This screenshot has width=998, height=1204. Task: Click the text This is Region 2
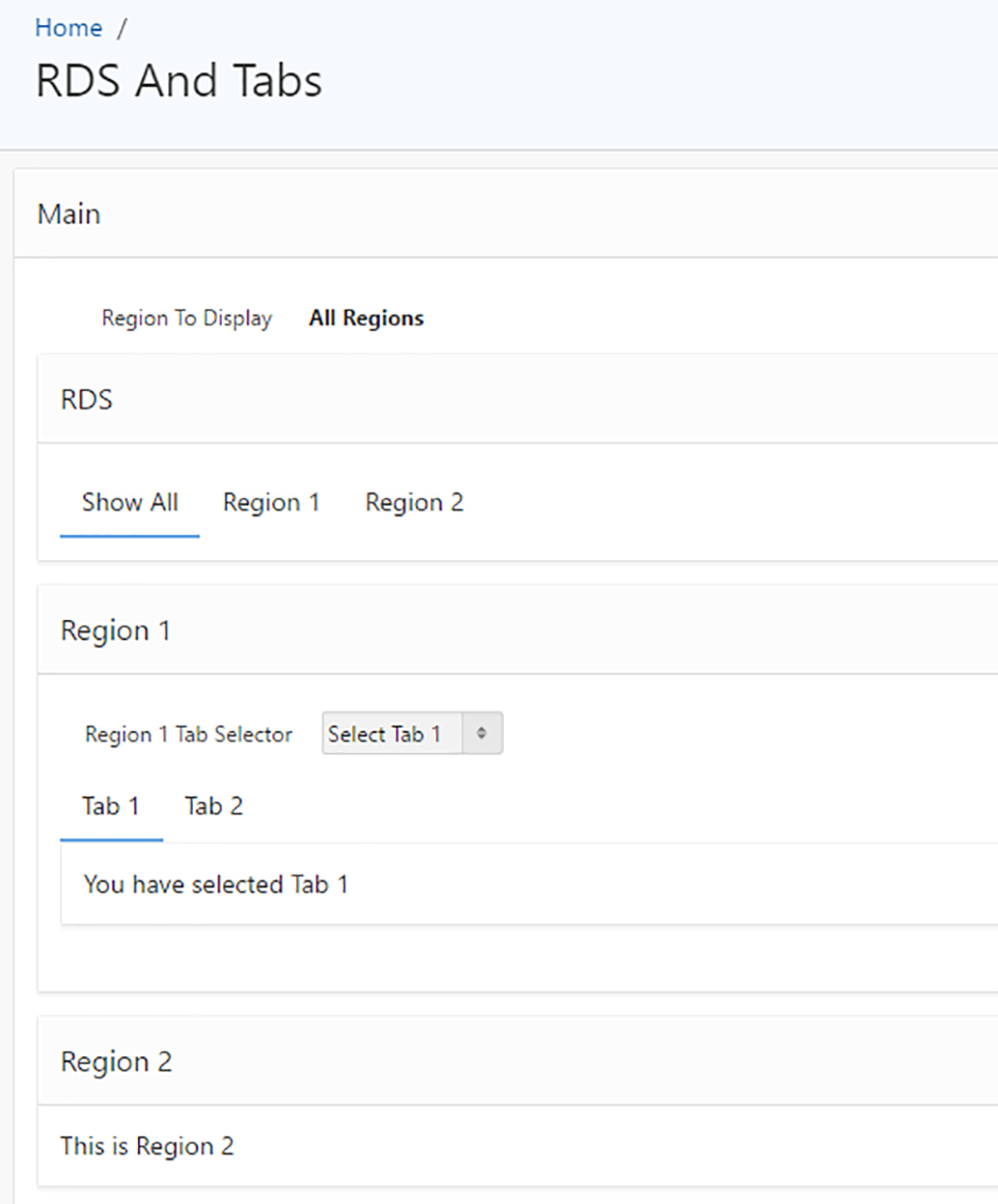coord(146,1146)
